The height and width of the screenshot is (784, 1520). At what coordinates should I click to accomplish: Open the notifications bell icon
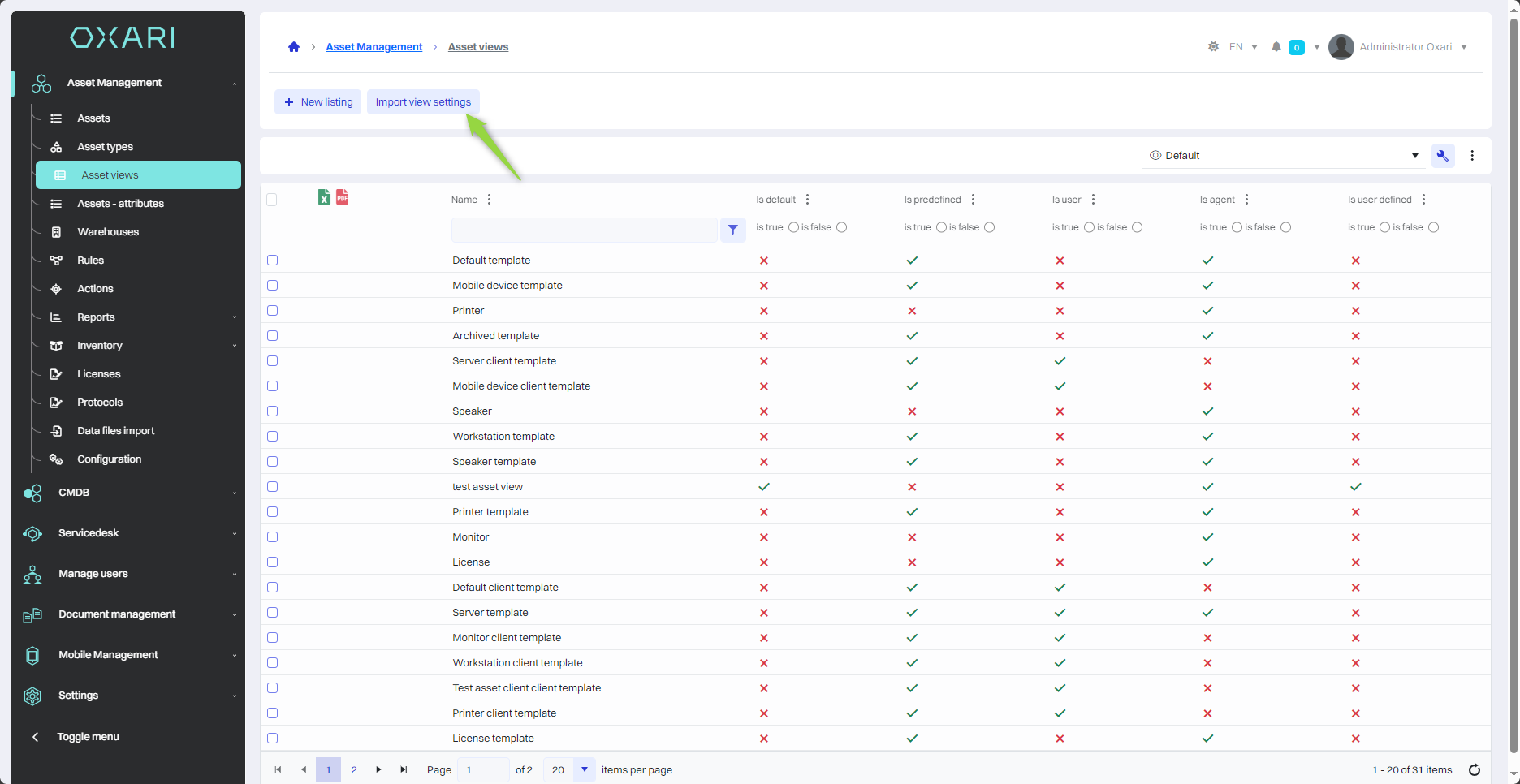pos(1276,47)
